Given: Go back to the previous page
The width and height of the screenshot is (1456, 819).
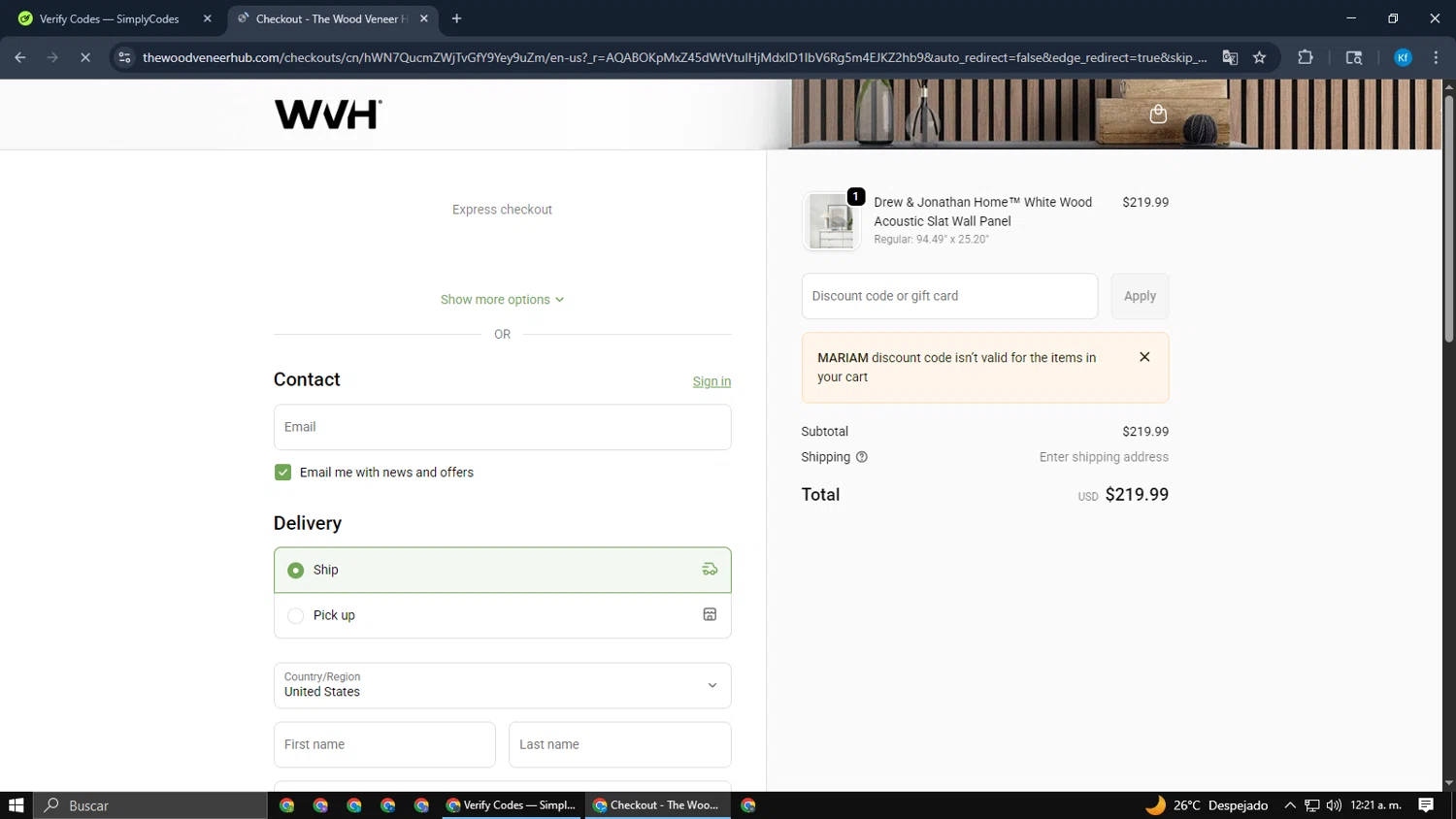Looking at the screenshot, I should click(x=20, y=57).
